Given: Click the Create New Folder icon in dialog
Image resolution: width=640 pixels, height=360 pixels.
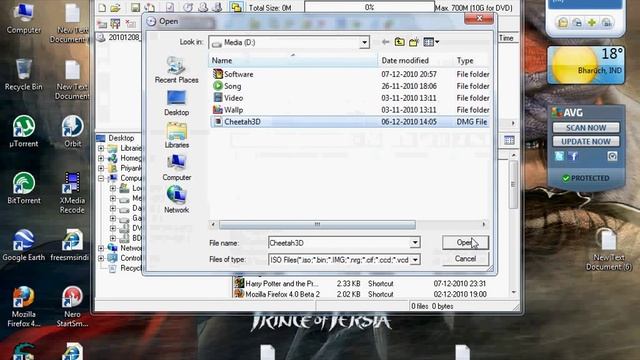Looking at the screenshot, I should 413,42.
